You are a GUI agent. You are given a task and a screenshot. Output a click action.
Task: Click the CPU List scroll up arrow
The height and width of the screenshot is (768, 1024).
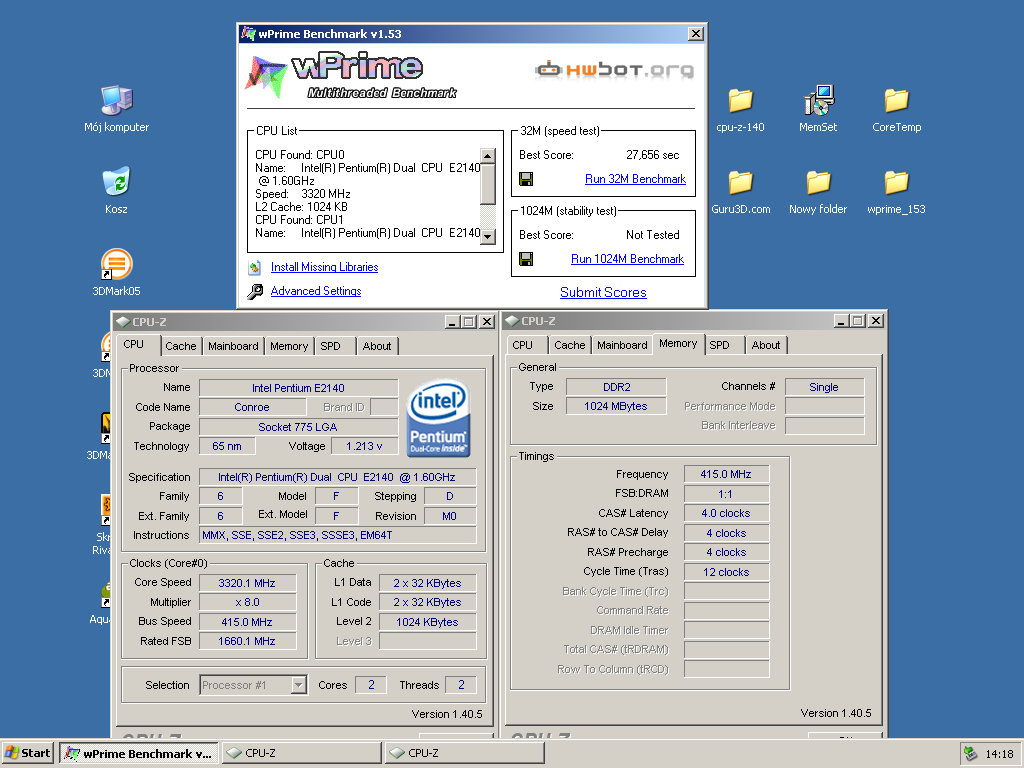click(488, 155)
